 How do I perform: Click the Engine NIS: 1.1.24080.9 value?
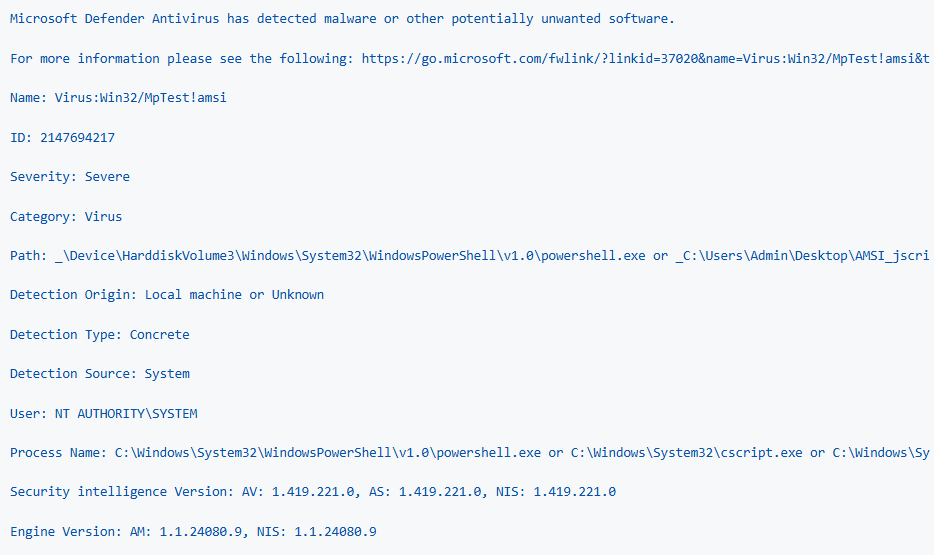pyautogui.click(x=316, y=531)
